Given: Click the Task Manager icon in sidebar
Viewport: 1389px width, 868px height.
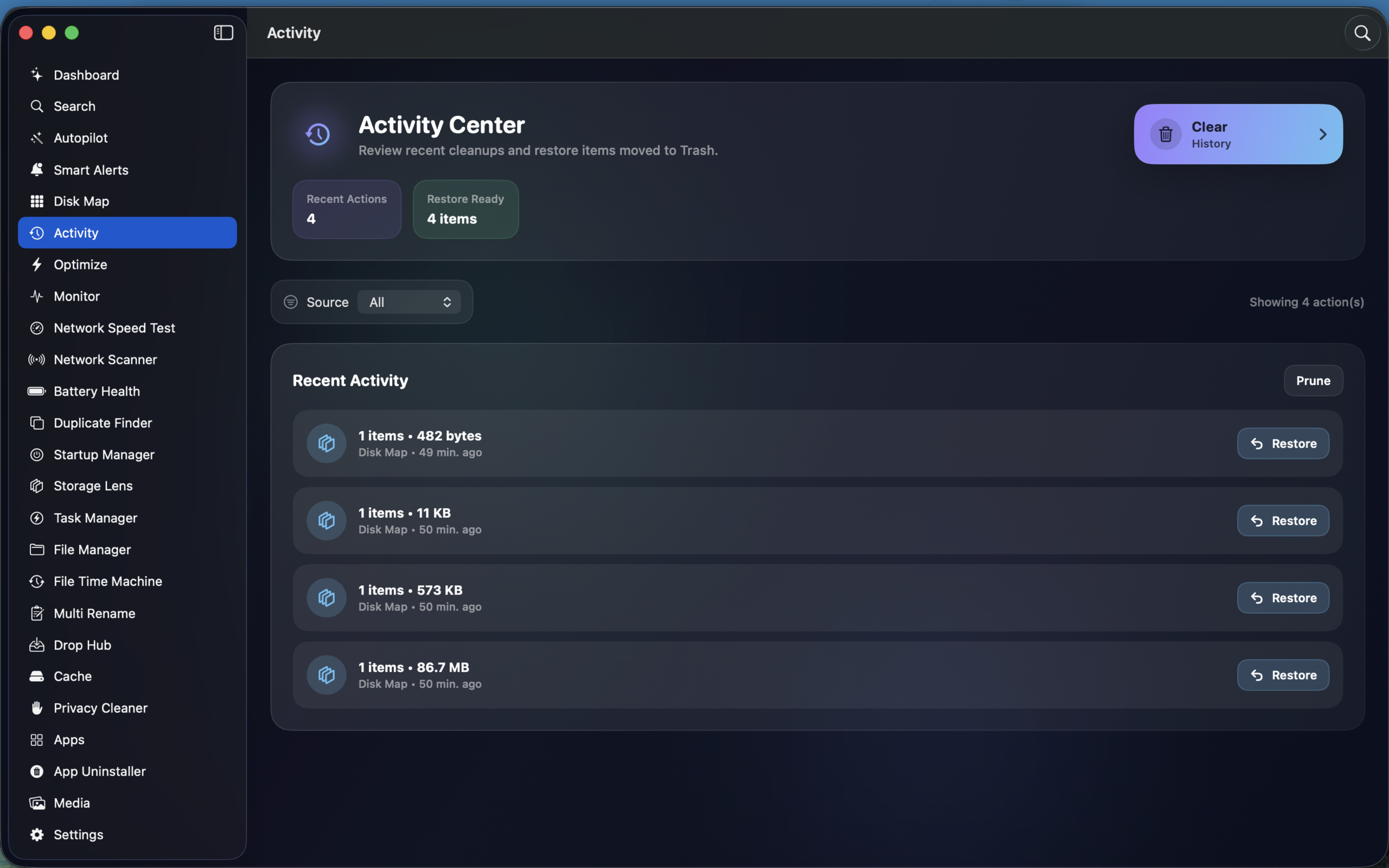Looking at the screenshot, I should [x=37, y=518].
